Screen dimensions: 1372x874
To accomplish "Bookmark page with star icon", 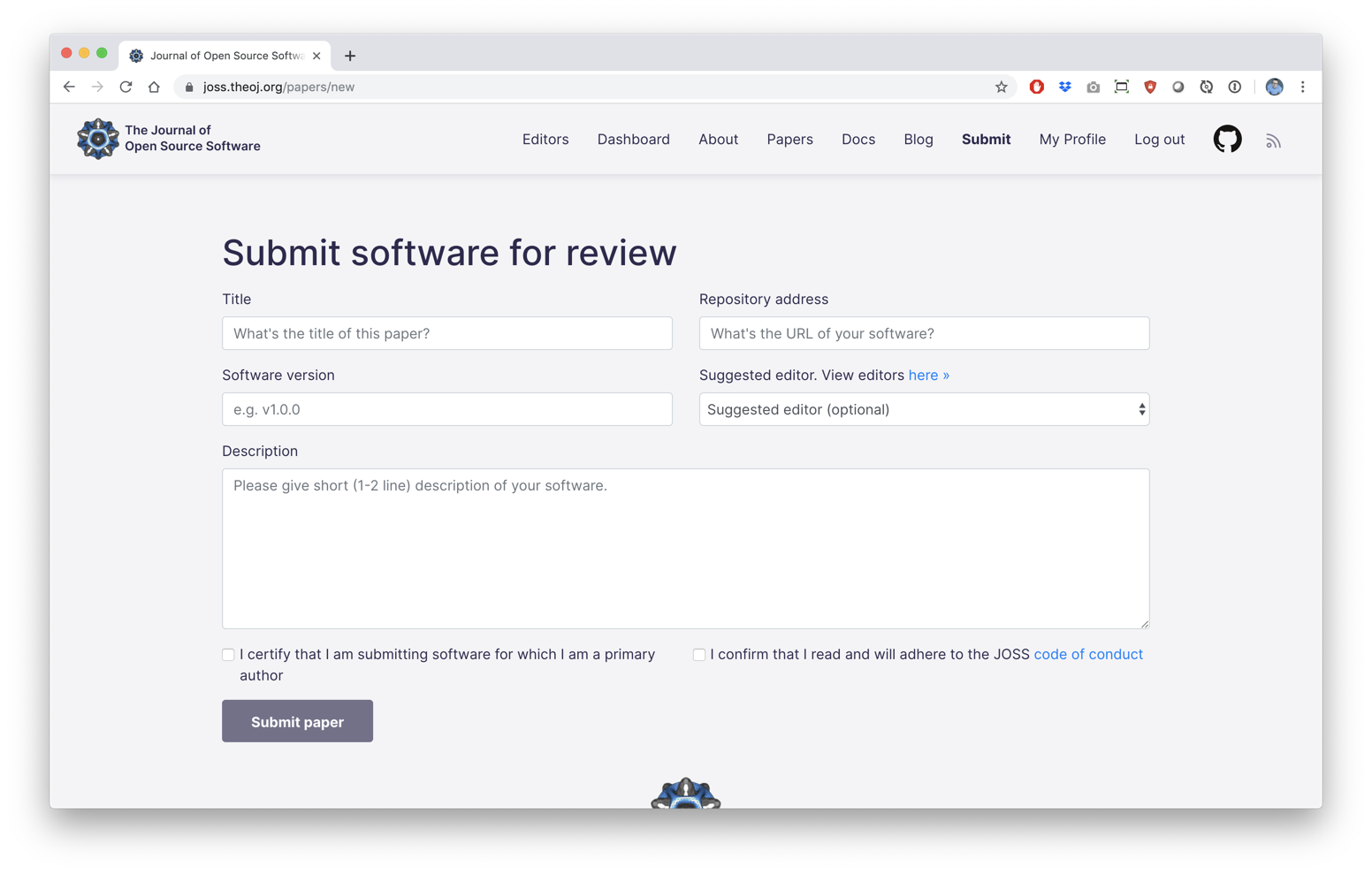I will (x=1001, y=87).
